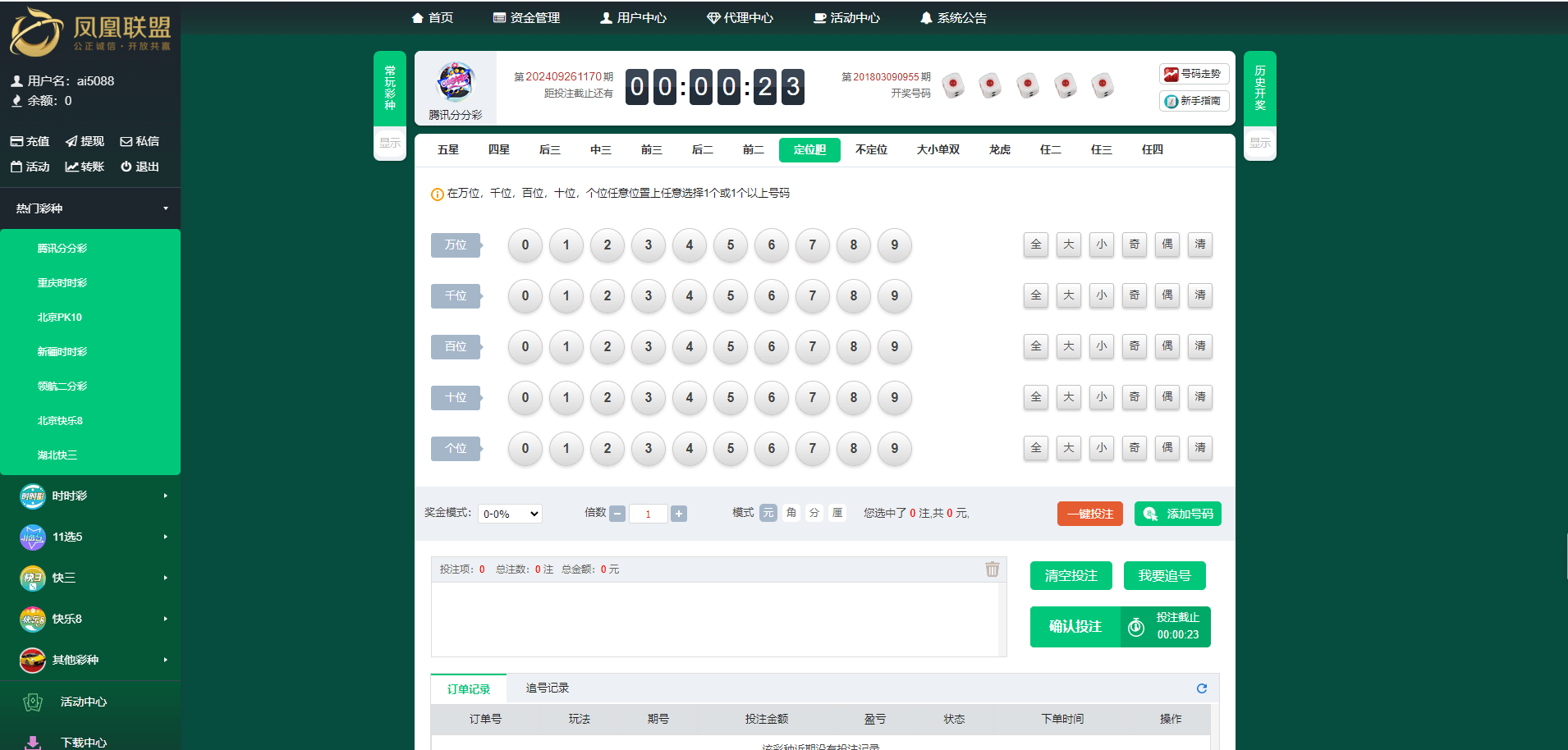Open 代理中心 in top navigation
Image resolution: width=1568 pixels, height=750 pixels.
740,18
